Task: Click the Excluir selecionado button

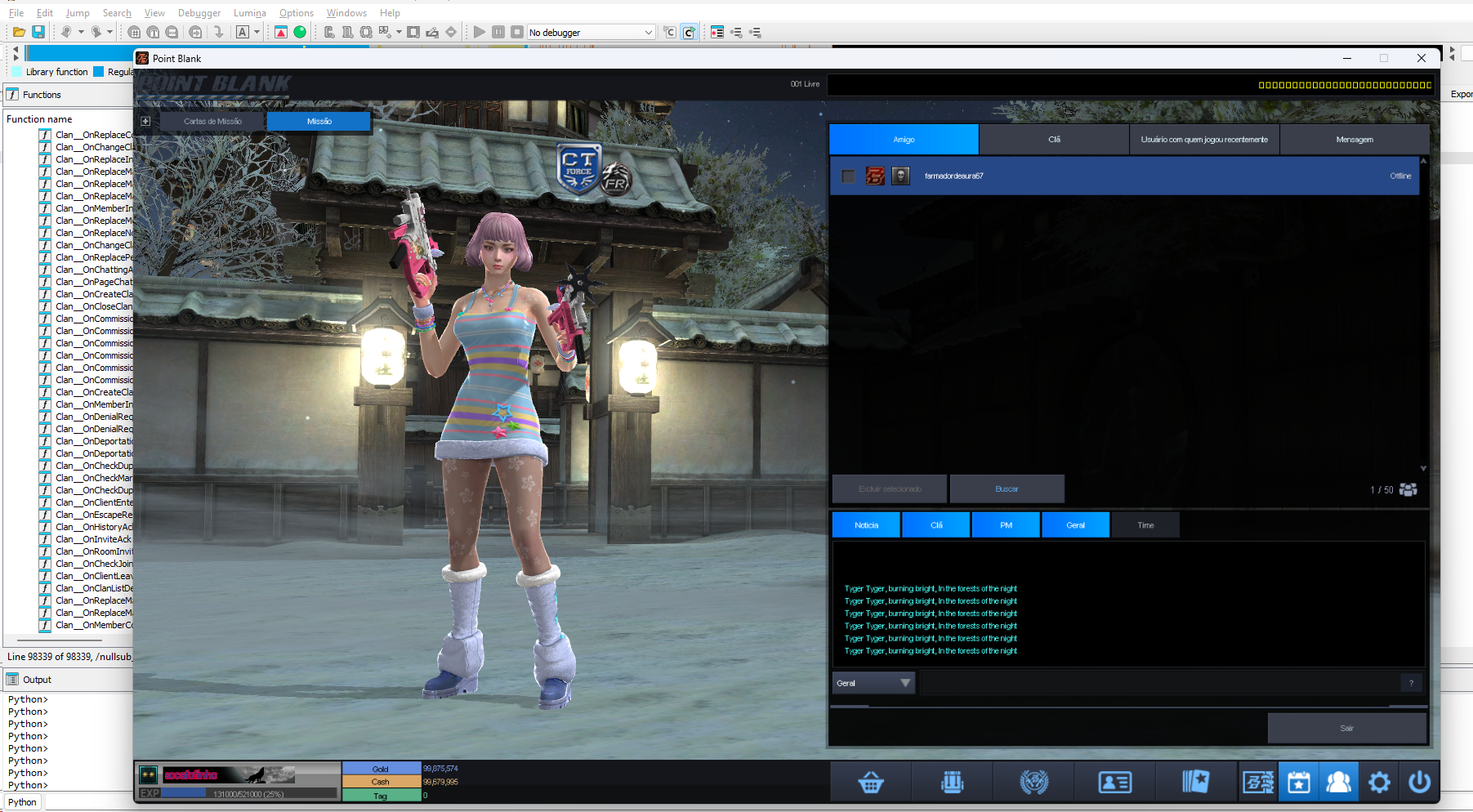Action: pyautogui.click(x=890, y=489)
